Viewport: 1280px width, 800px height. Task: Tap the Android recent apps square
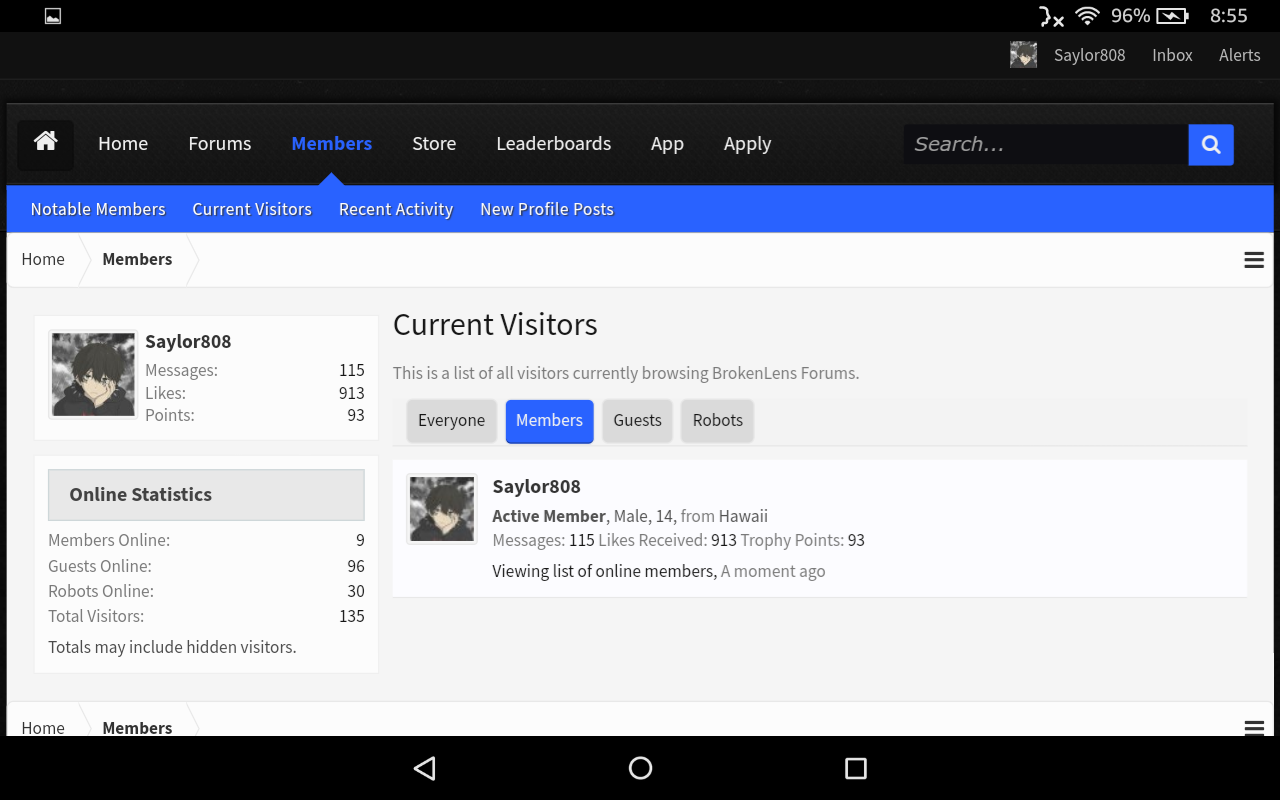click(855, 768)
